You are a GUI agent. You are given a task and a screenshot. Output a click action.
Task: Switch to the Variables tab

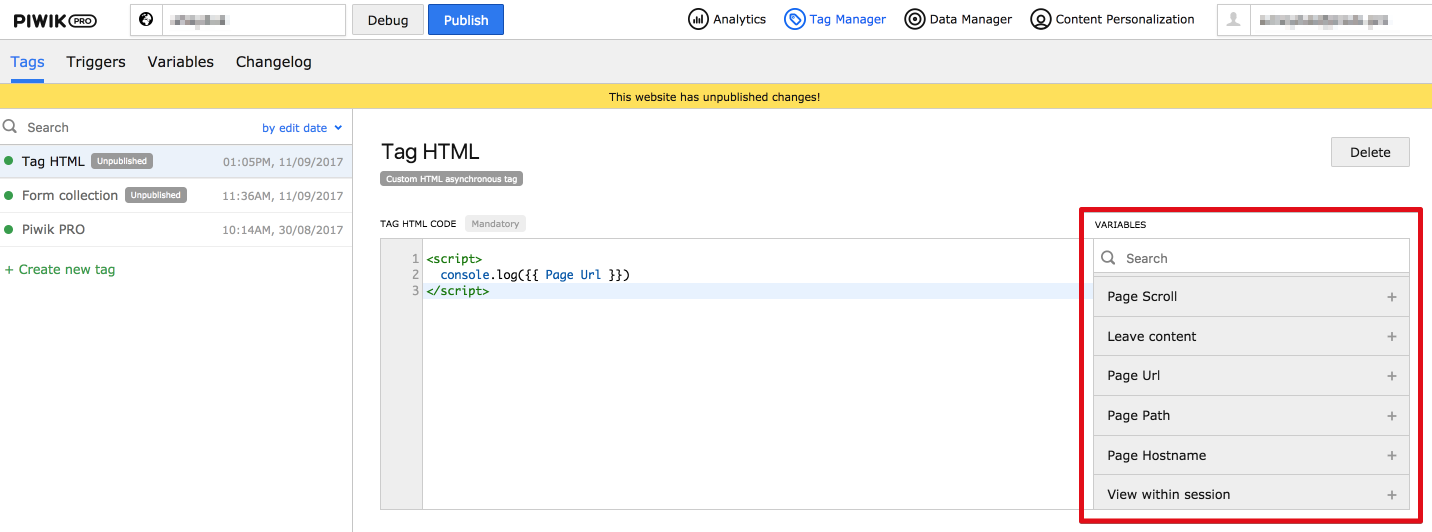point(181,62)
